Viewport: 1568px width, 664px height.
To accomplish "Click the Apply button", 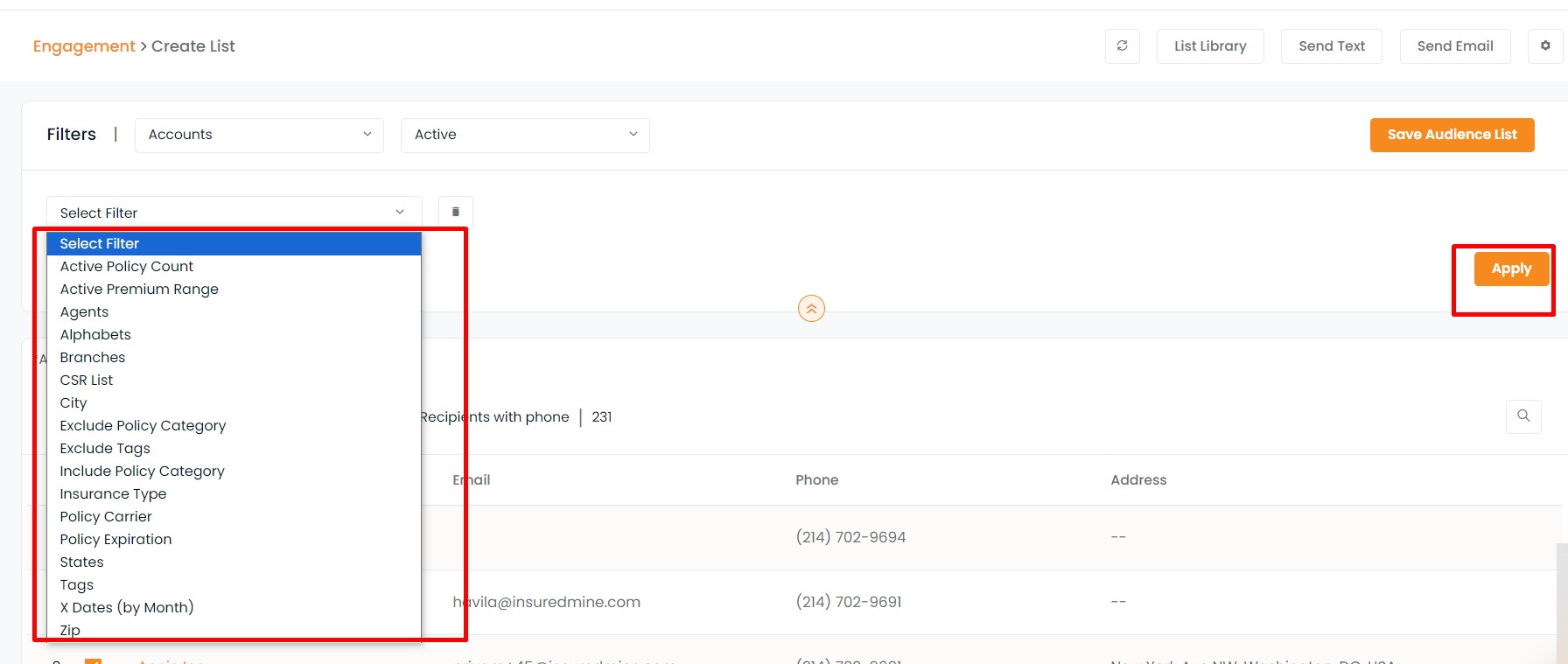I will [x=1511, y=269].
